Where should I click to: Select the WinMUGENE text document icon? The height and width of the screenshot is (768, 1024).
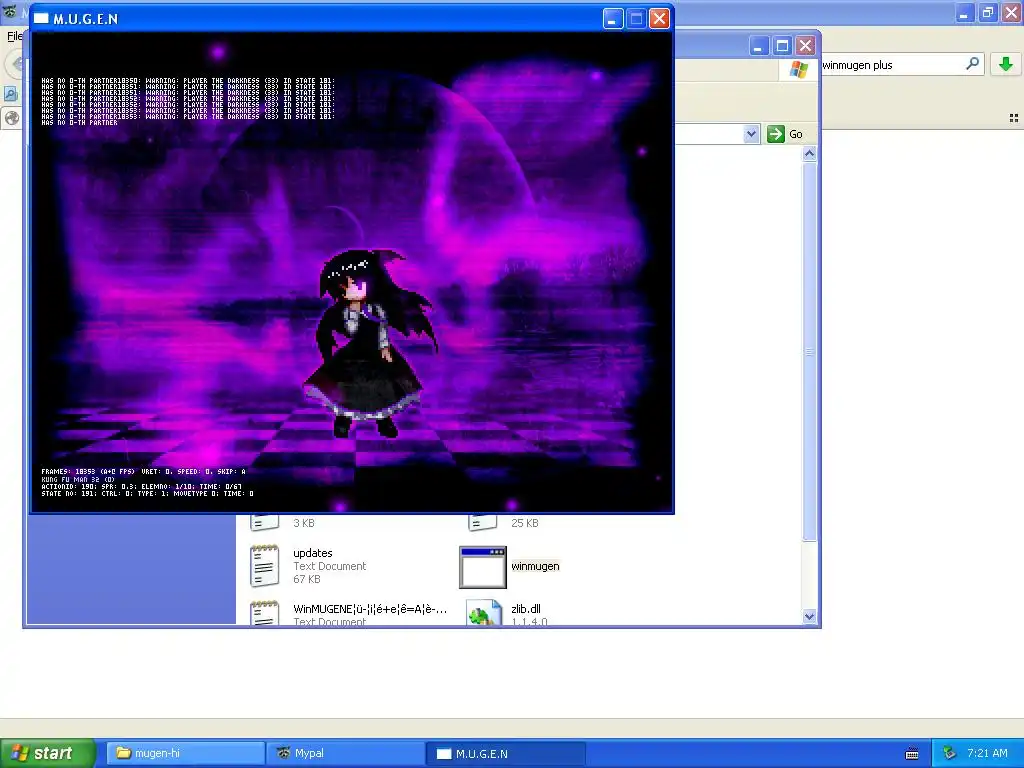pyautogui.click(x=264, y=613)
